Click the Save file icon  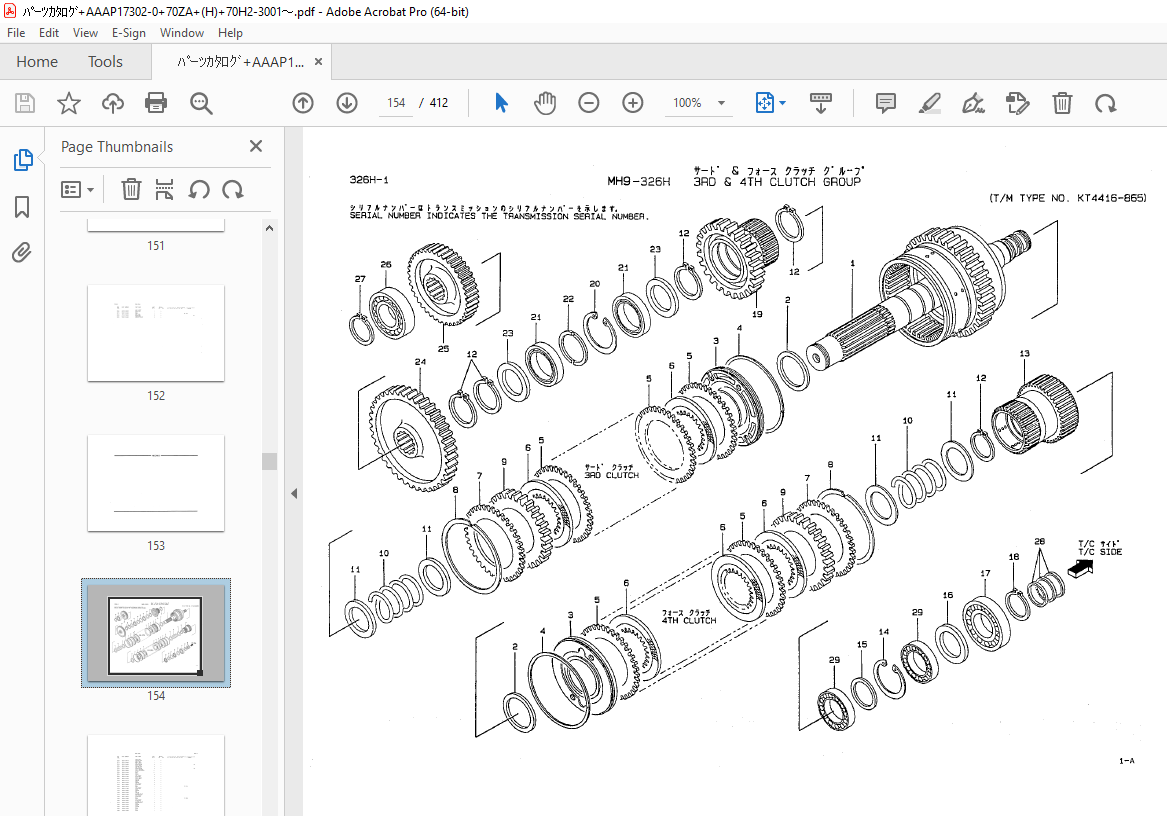click(25, 103)
